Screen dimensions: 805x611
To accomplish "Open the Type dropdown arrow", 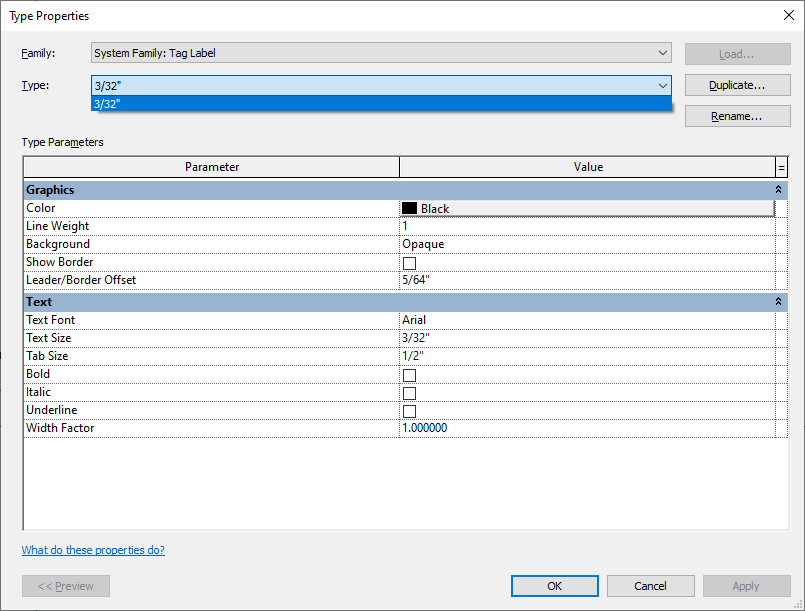I will 663,85.
